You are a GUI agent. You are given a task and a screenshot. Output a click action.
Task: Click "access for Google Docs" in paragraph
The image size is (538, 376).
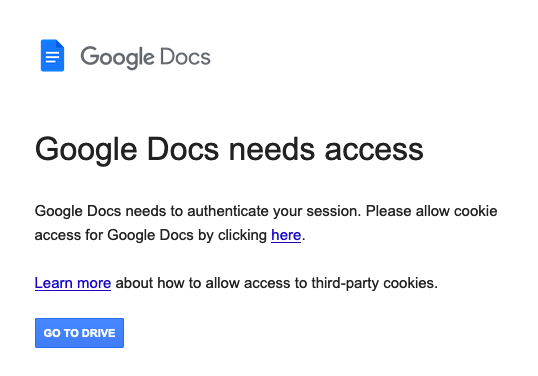click(114, 235)
